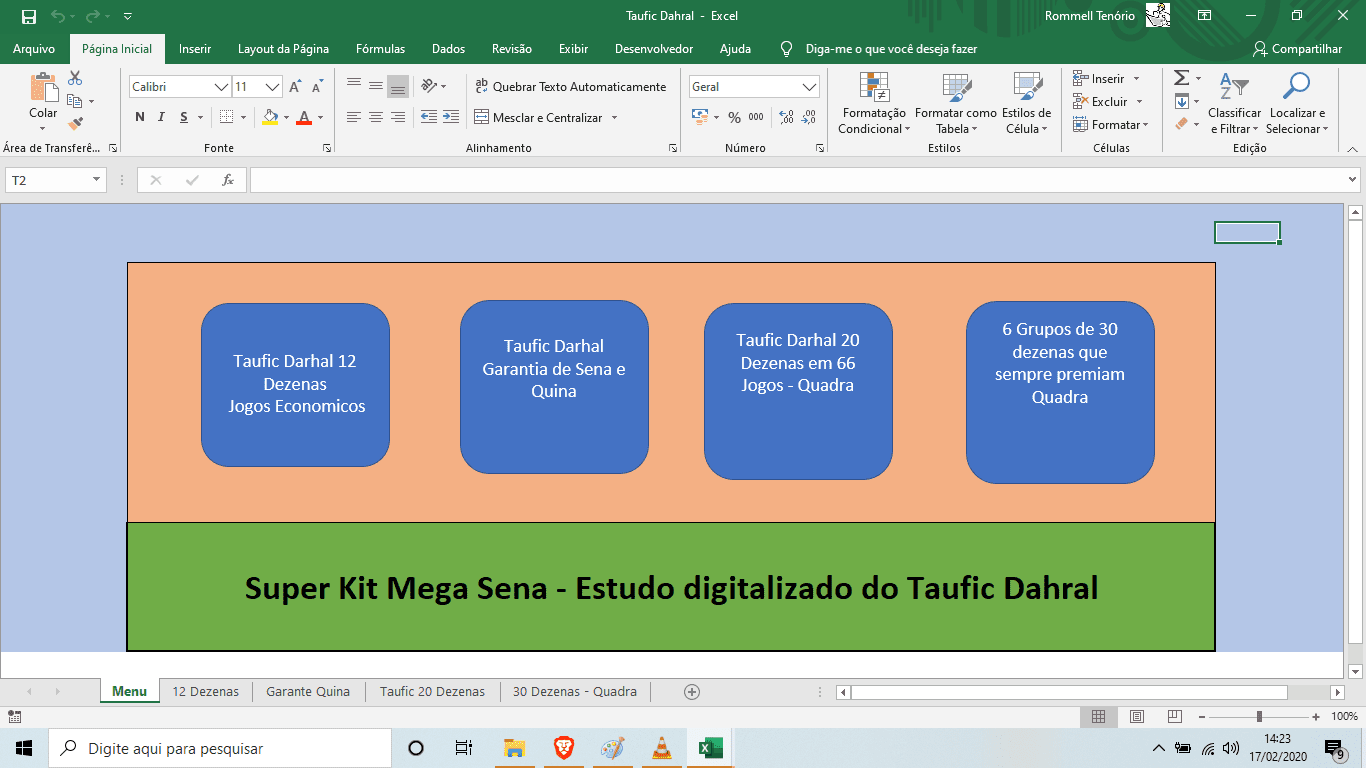Click the Copy icon in clipboard group
1366x768 pixels.
[75, 101]
